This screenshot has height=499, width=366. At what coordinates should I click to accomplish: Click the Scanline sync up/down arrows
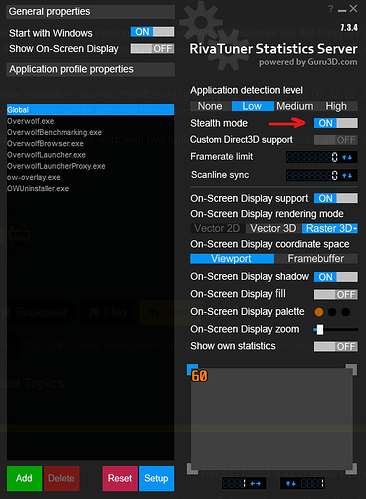pyautogui.click(x=347, y=175)
